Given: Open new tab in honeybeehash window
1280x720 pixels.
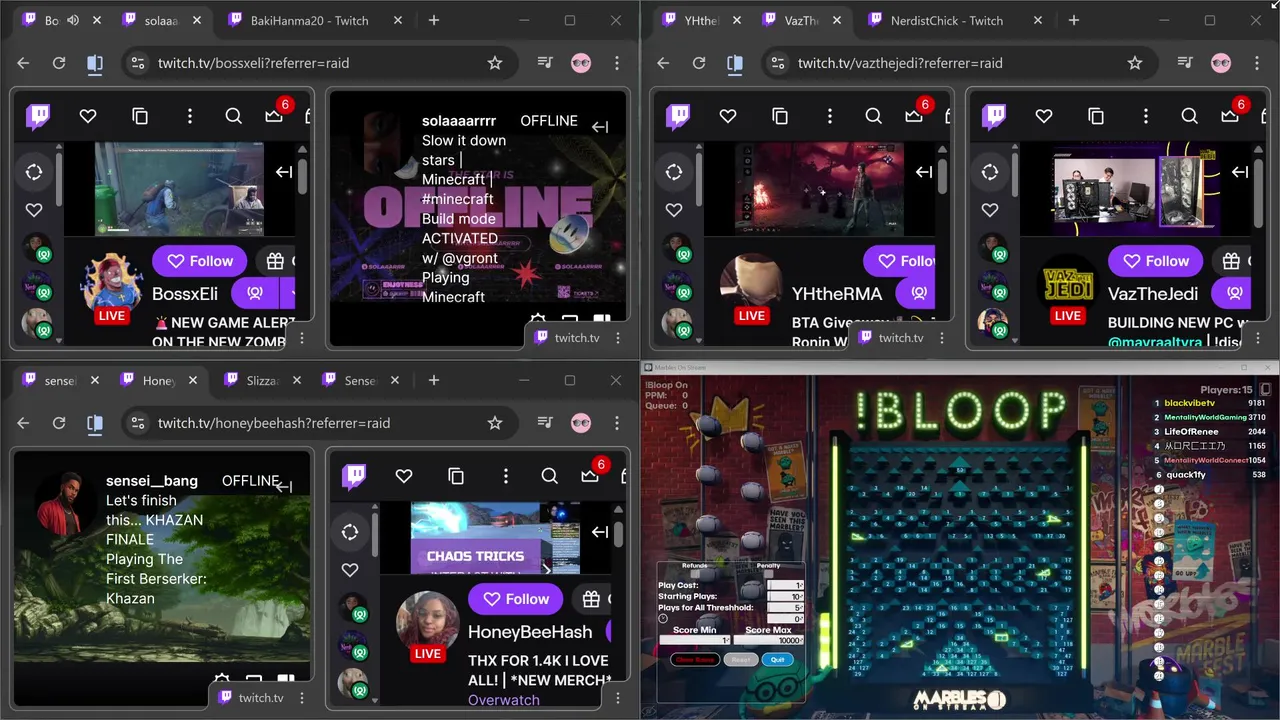Looking at the screenshot, I should pos(433,380).
